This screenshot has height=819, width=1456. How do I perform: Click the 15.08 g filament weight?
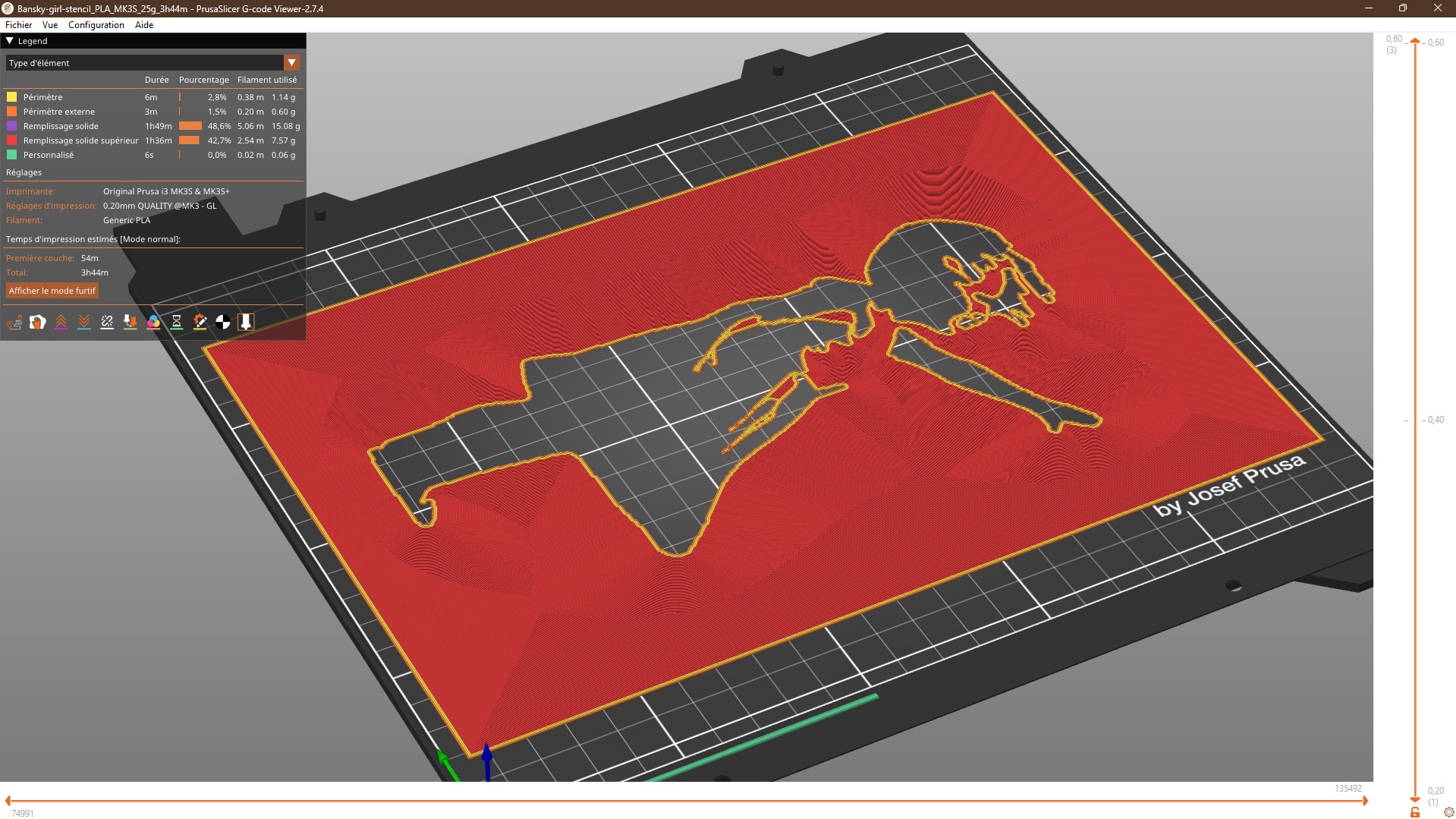pos(286,126)
